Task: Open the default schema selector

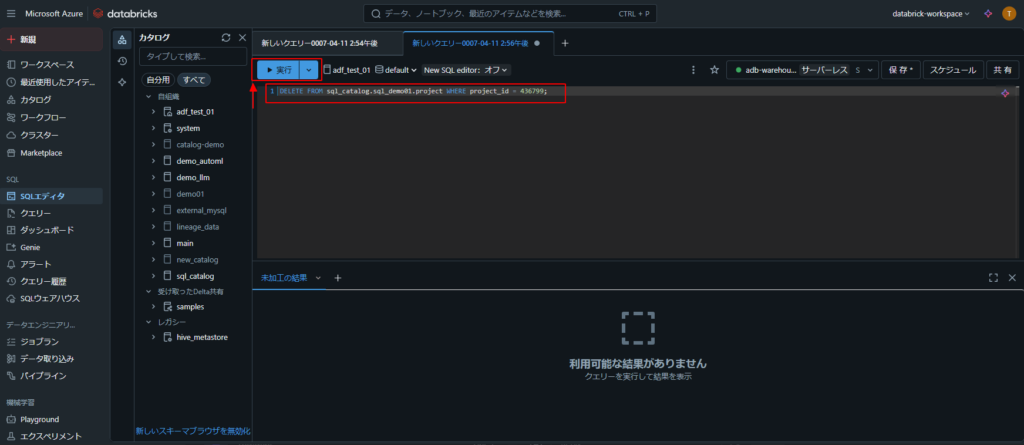Action: pos(396,70)
